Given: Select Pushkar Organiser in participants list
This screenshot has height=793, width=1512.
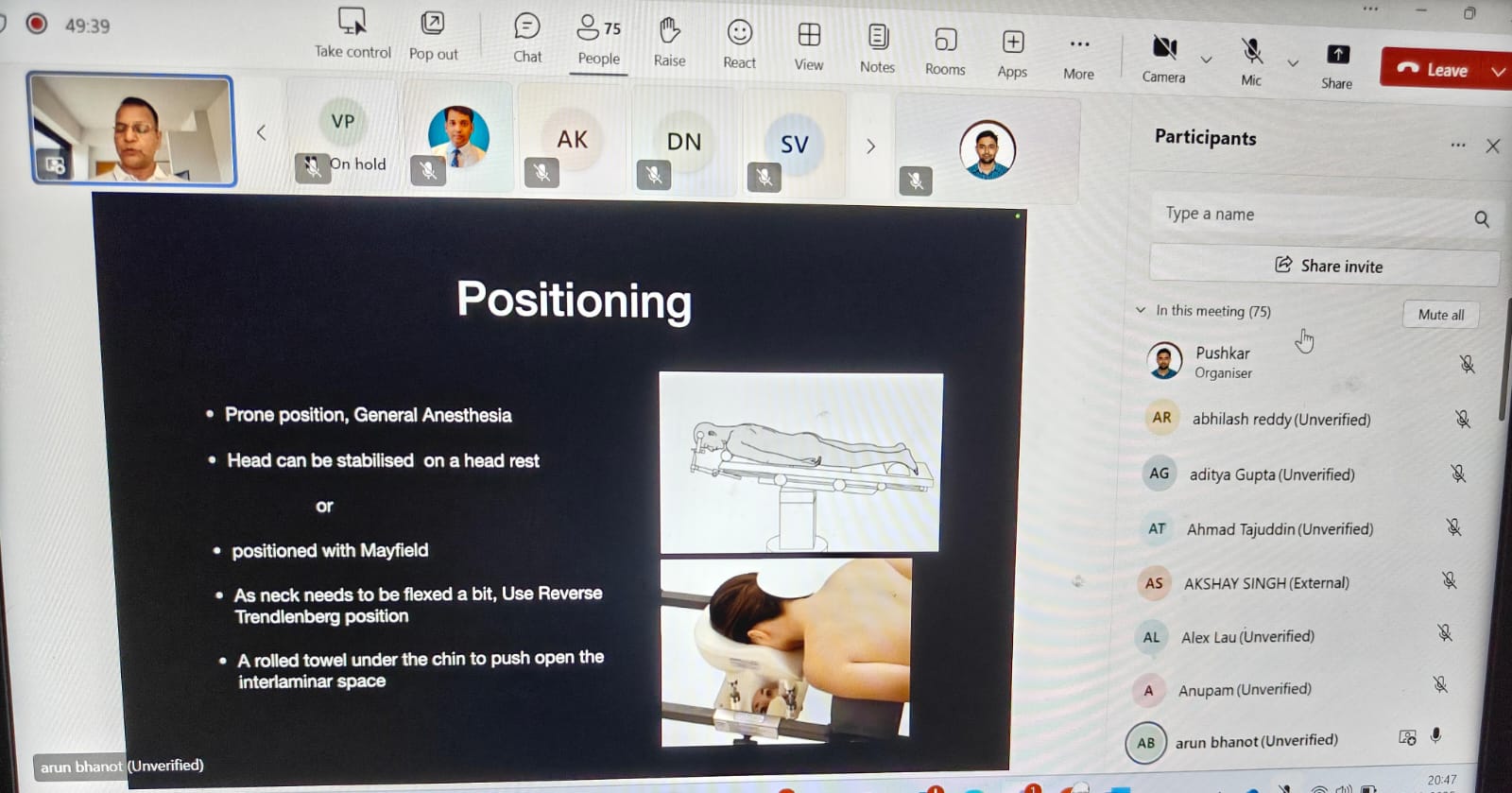Looking at the screenshot, I should pyautogui.click(x=1309, y=361).
